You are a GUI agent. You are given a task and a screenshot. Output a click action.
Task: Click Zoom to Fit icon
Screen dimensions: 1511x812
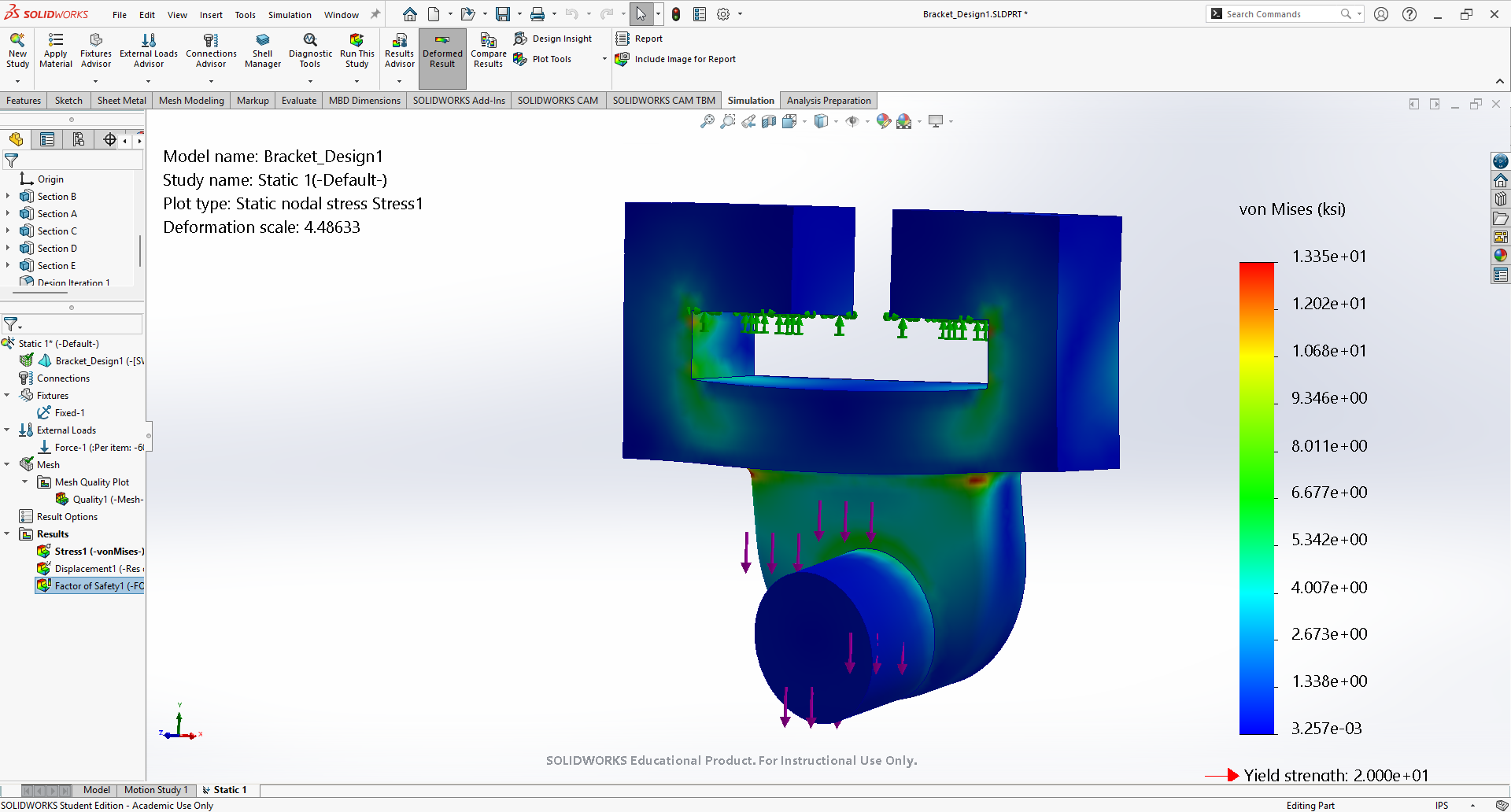point(707,121)
